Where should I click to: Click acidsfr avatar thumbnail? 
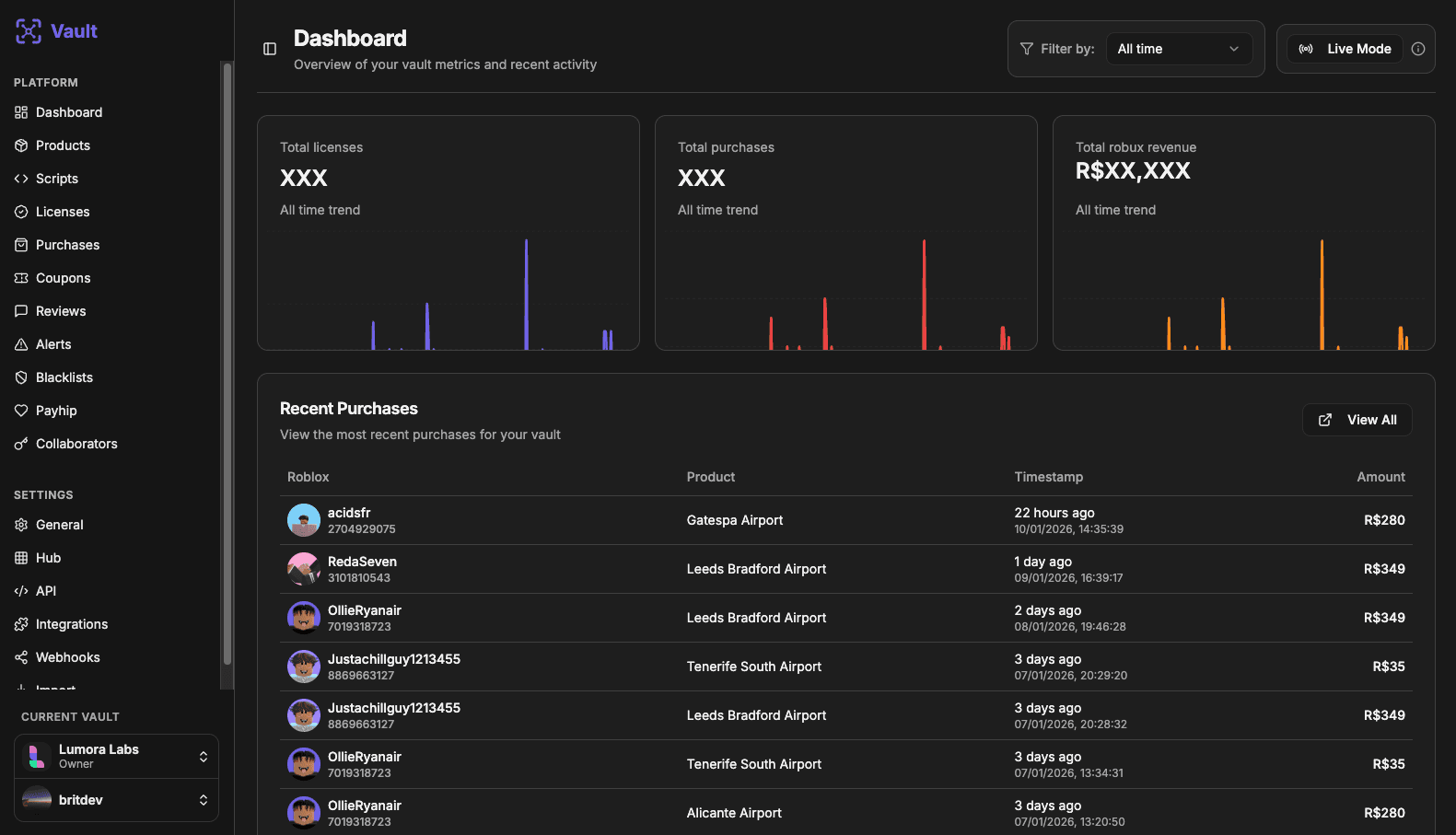pos(304,520)
